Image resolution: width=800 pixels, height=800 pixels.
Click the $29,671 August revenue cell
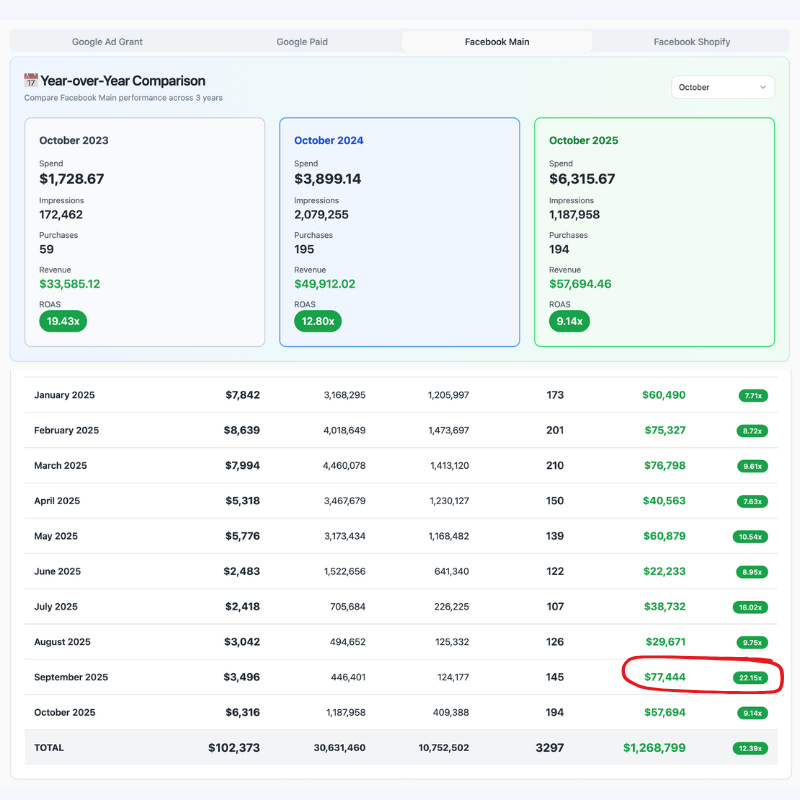pyautogui.click(x=665, y=642)
